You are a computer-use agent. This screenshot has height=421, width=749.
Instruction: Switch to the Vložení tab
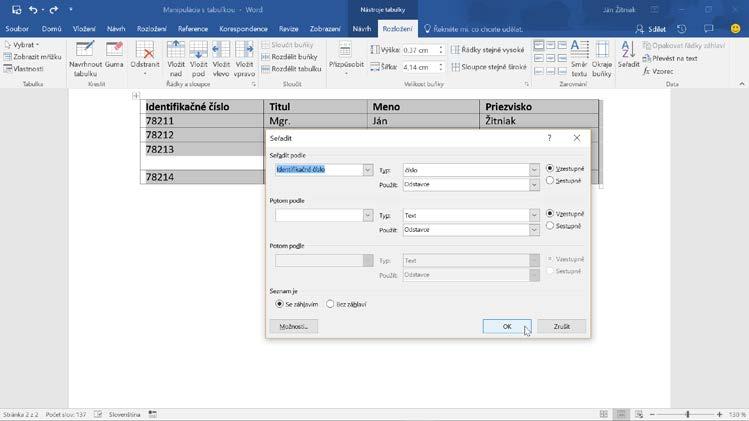pos(84,29)
